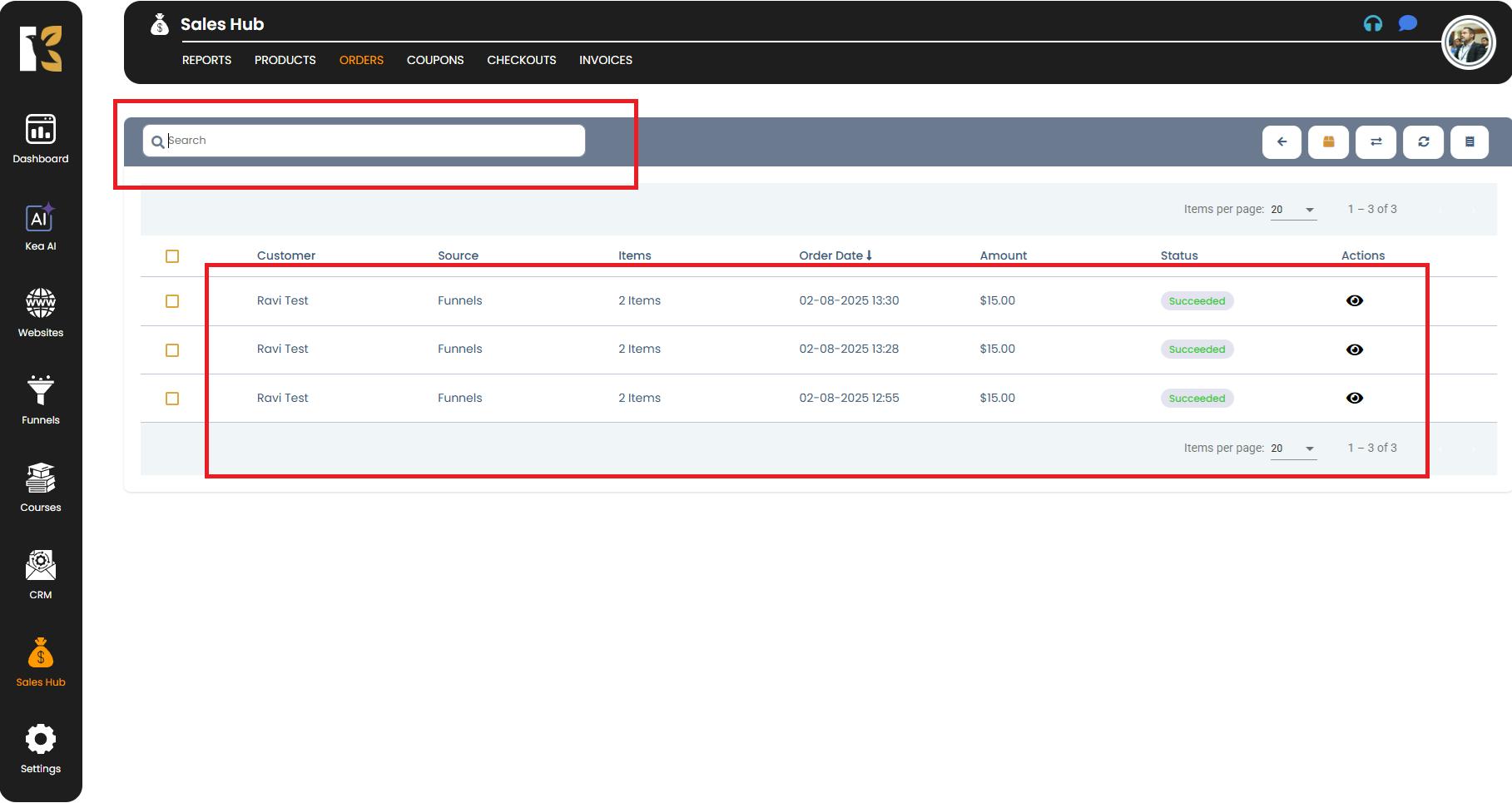Click the swap arrows toolbar button
Viewport: 1512px width, 803px height.
click(x=1376, y=141)
